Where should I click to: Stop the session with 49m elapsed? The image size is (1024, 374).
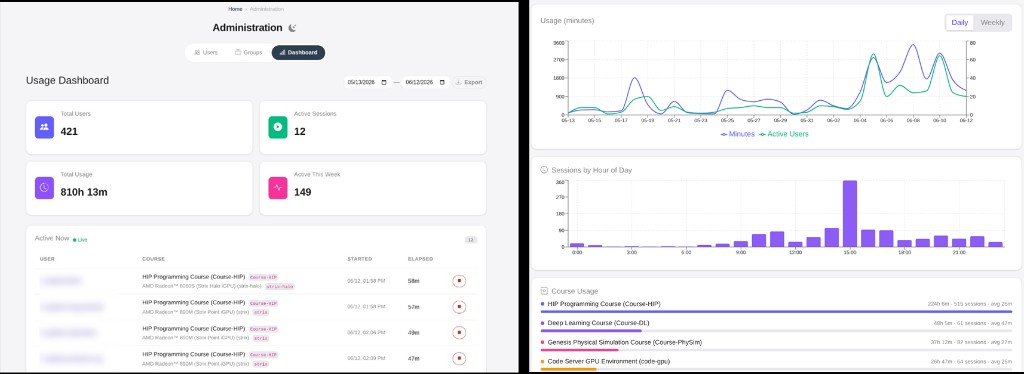[x=459, y=332]
